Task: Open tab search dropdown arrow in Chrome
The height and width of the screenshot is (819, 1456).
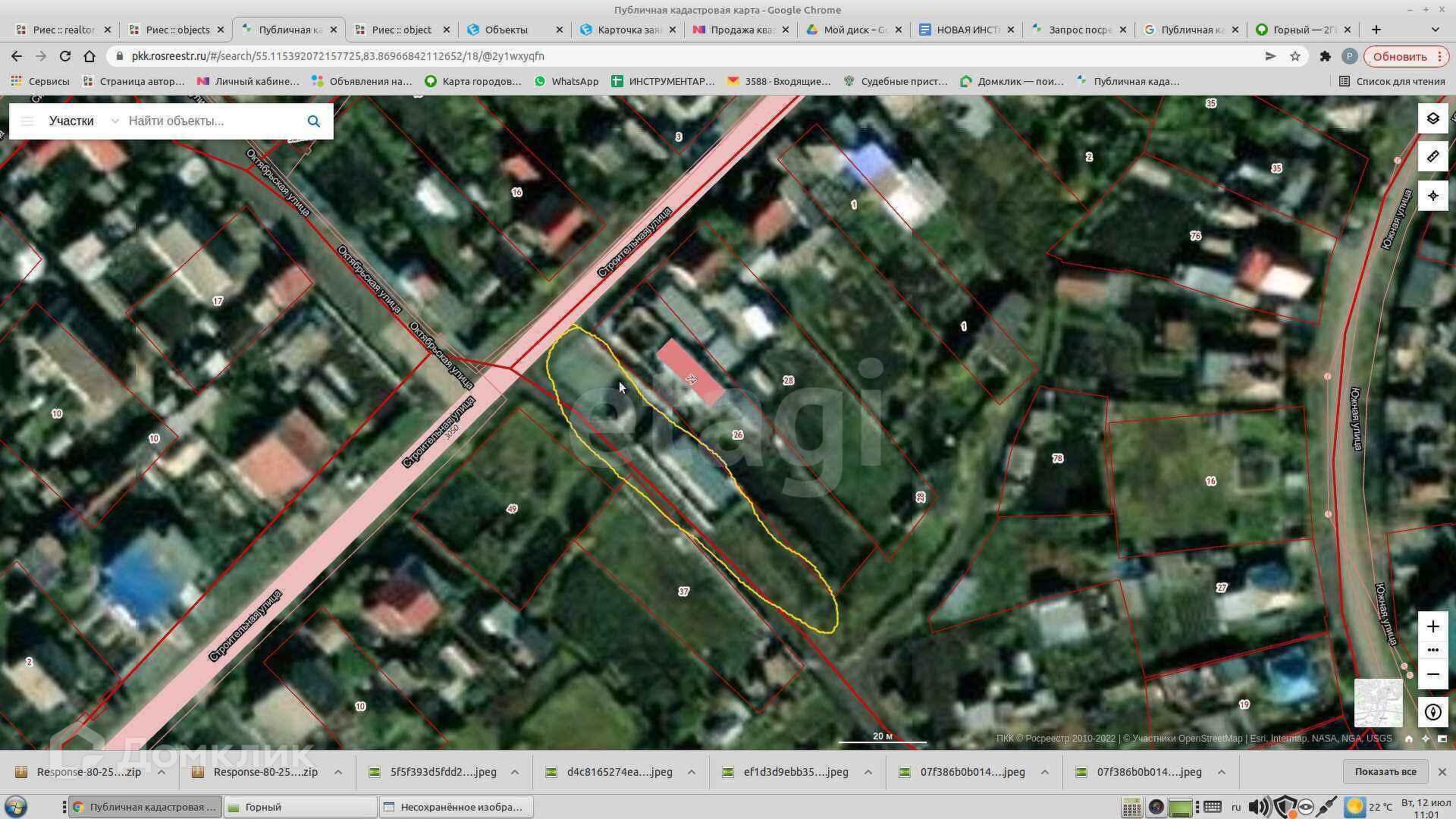Action: 1435,30
